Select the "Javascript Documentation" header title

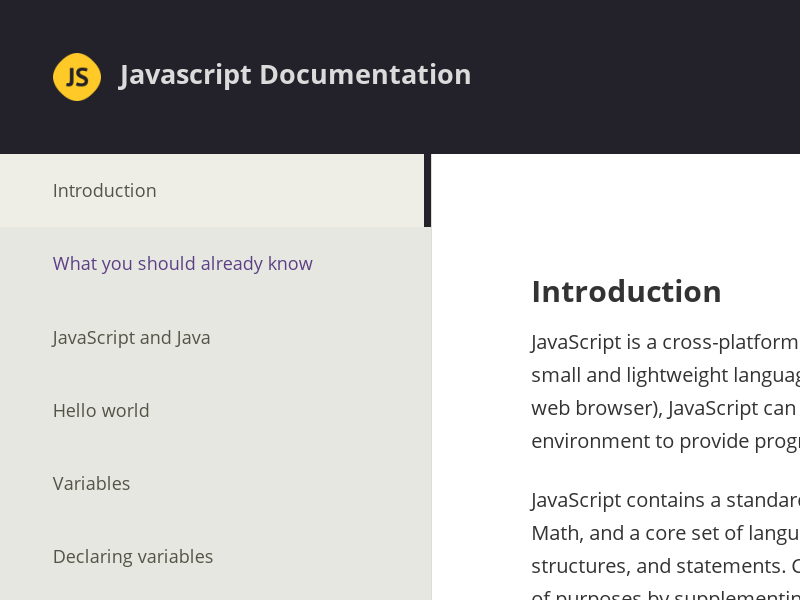[x=295, y=74]
